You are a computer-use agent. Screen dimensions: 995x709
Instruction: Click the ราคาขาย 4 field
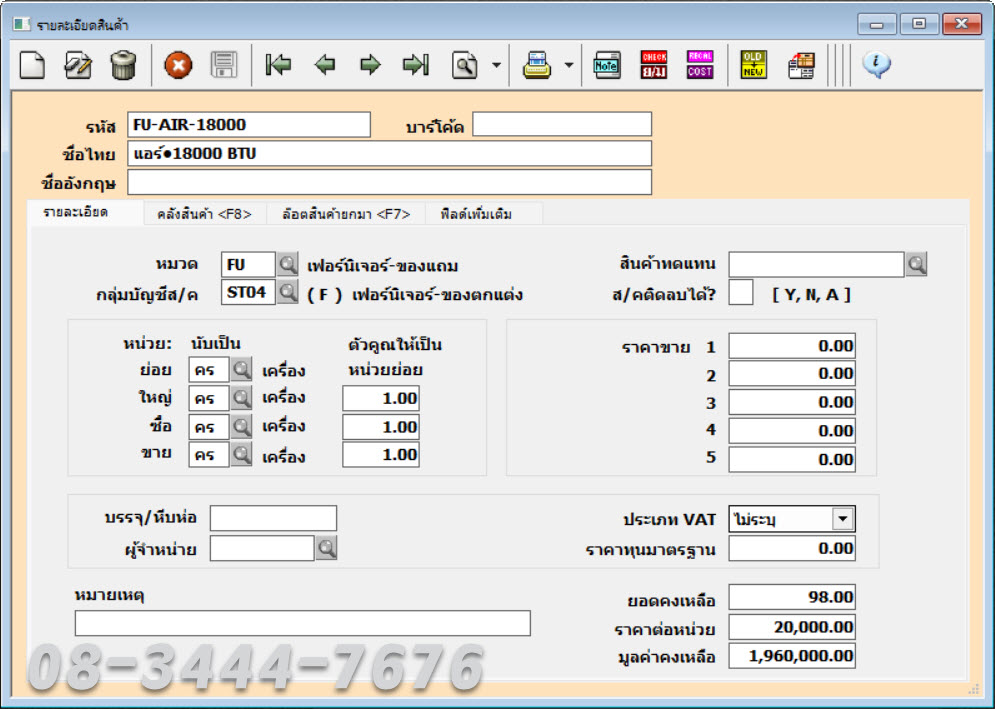click(792, 431)
